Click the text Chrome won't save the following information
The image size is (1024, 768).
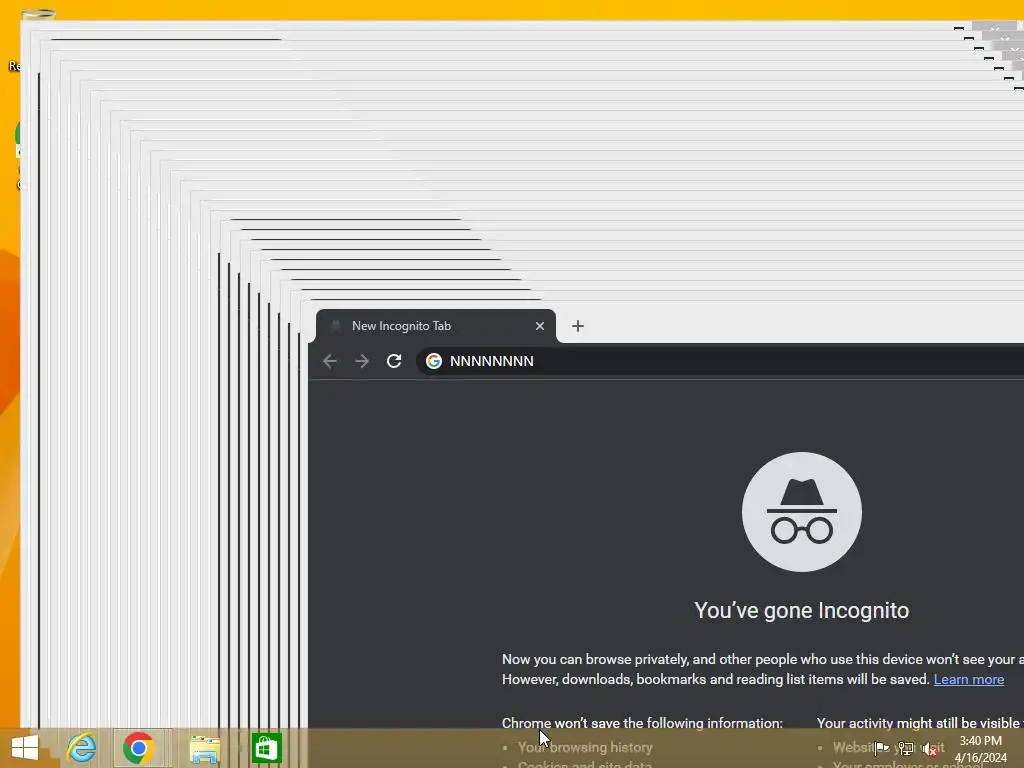pos(642,723)
